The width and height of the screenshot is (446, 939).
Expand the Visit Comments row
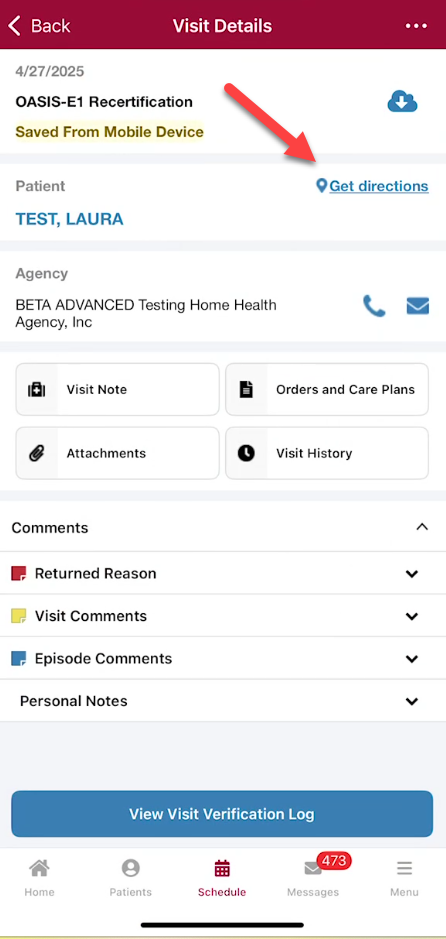pos(223,616)
